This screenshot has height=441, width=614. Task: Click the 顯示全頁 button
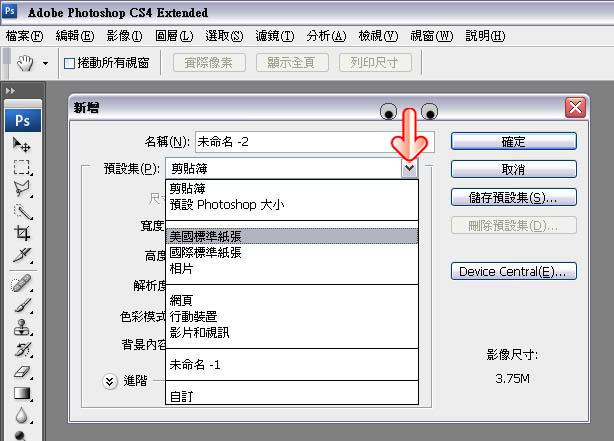292,63
